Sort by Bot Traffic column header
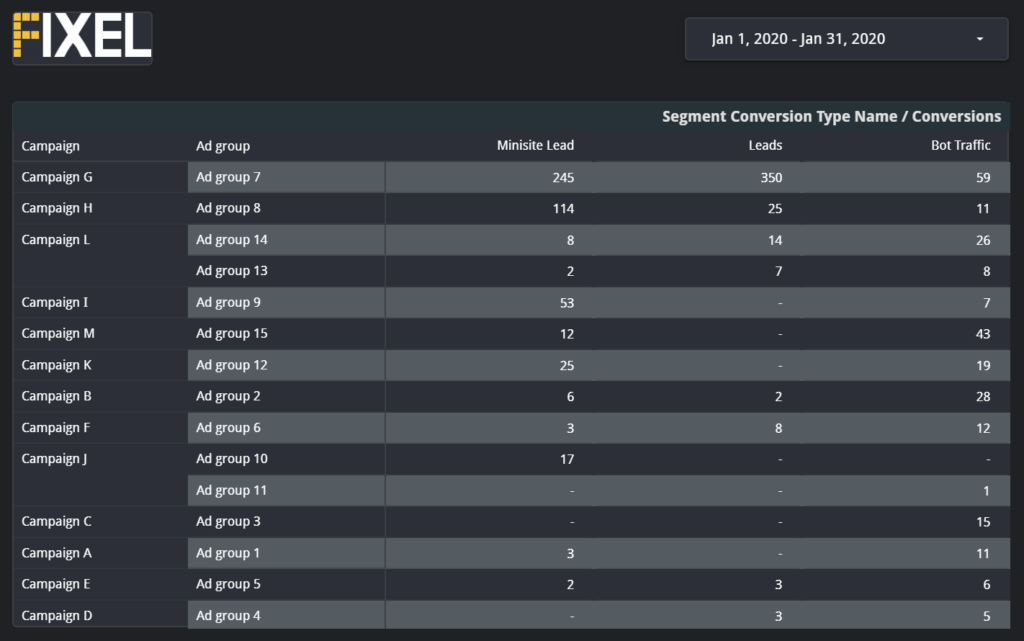1024x641 pixels. tap(960, 146)
